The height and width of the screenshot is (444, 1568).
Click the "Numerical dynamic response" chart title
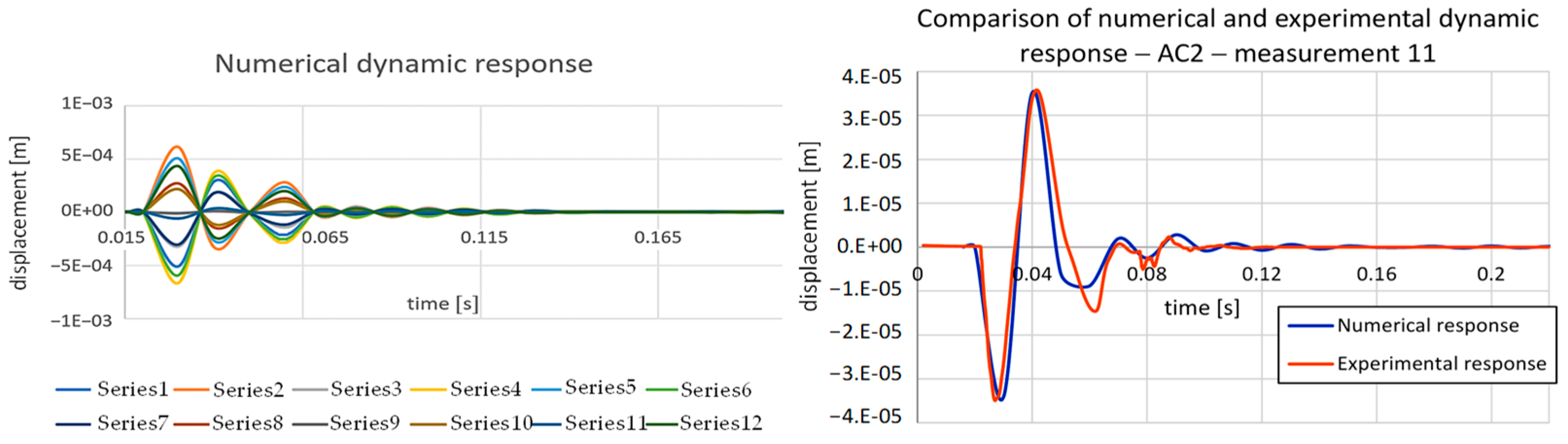[403, 64]
